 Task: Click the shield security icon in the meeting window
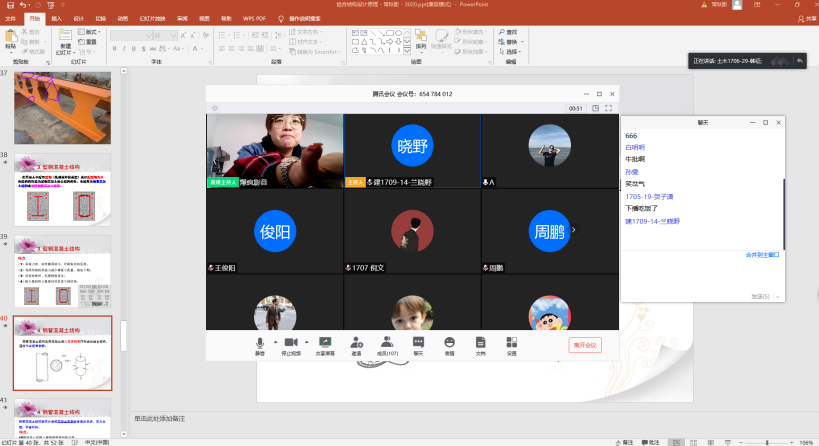tap(214, 108)
